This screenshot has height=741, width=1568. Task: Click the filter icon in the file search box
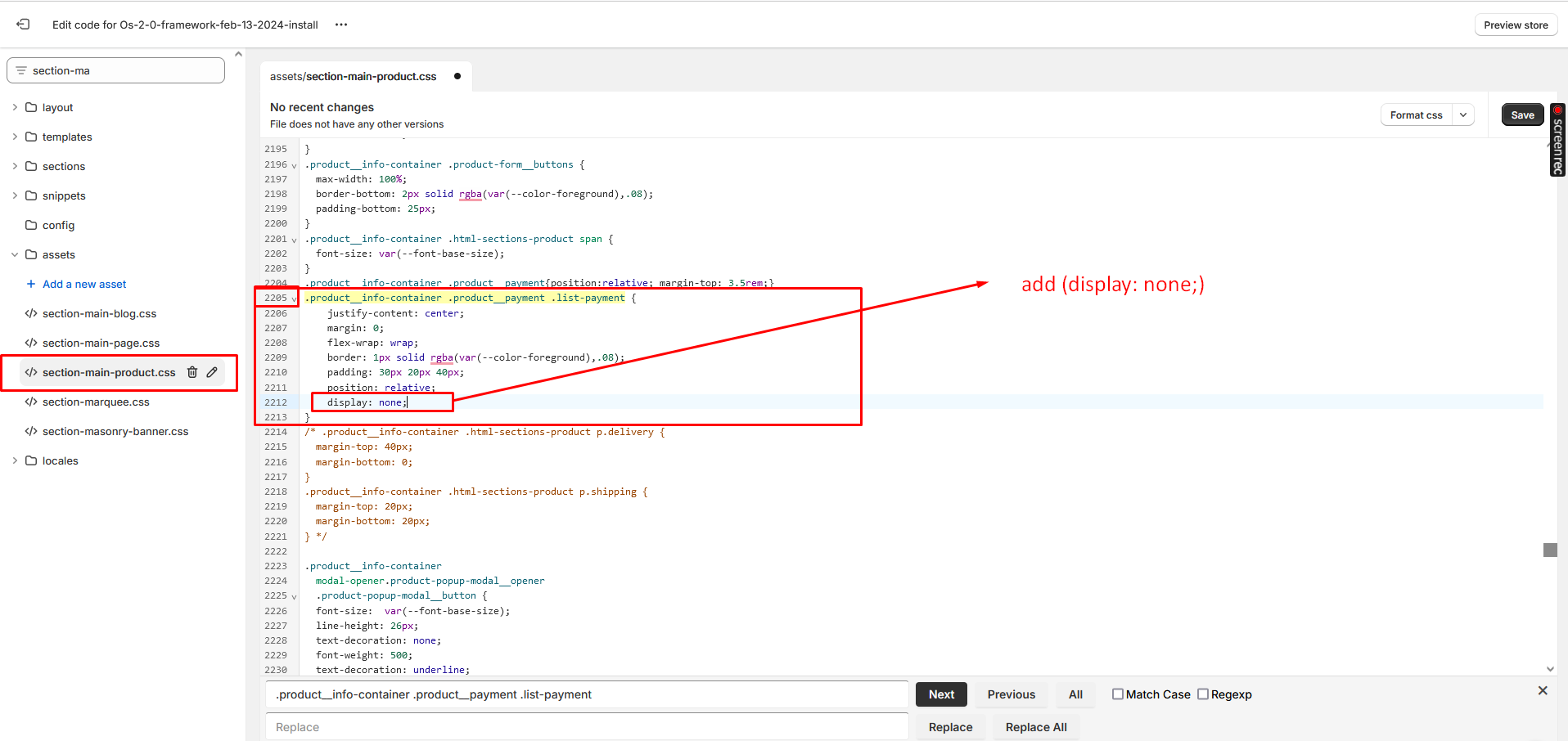click(x=21, y=70)
